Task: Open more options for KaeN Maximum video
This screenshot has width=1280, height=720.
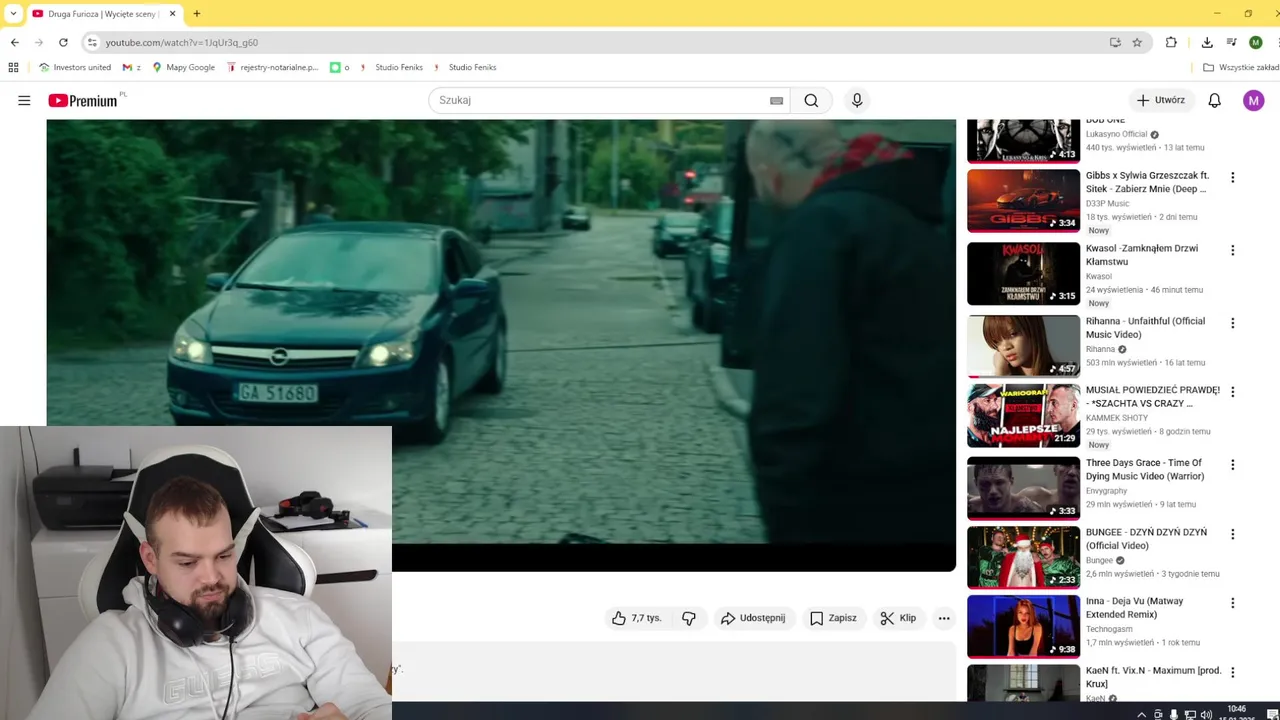Action: click(1232, 672)
